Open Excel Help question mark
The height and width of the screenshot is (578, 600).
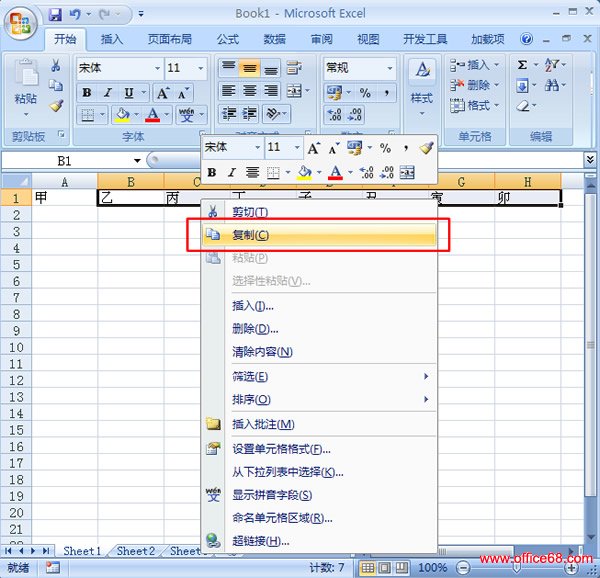(x=527, y=39)
